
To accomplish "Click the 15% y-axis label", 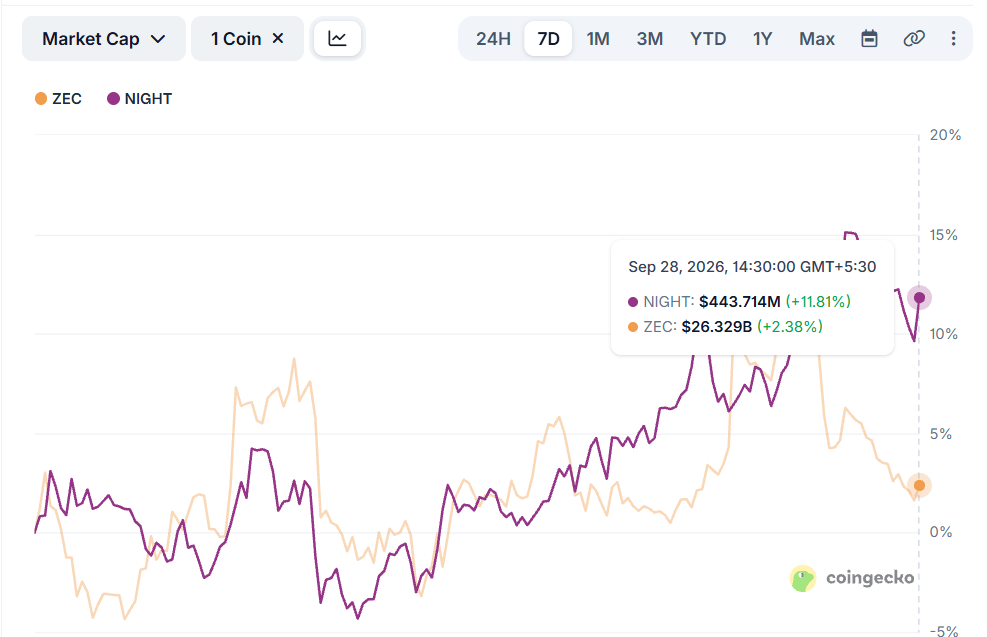I will point(944,235).
